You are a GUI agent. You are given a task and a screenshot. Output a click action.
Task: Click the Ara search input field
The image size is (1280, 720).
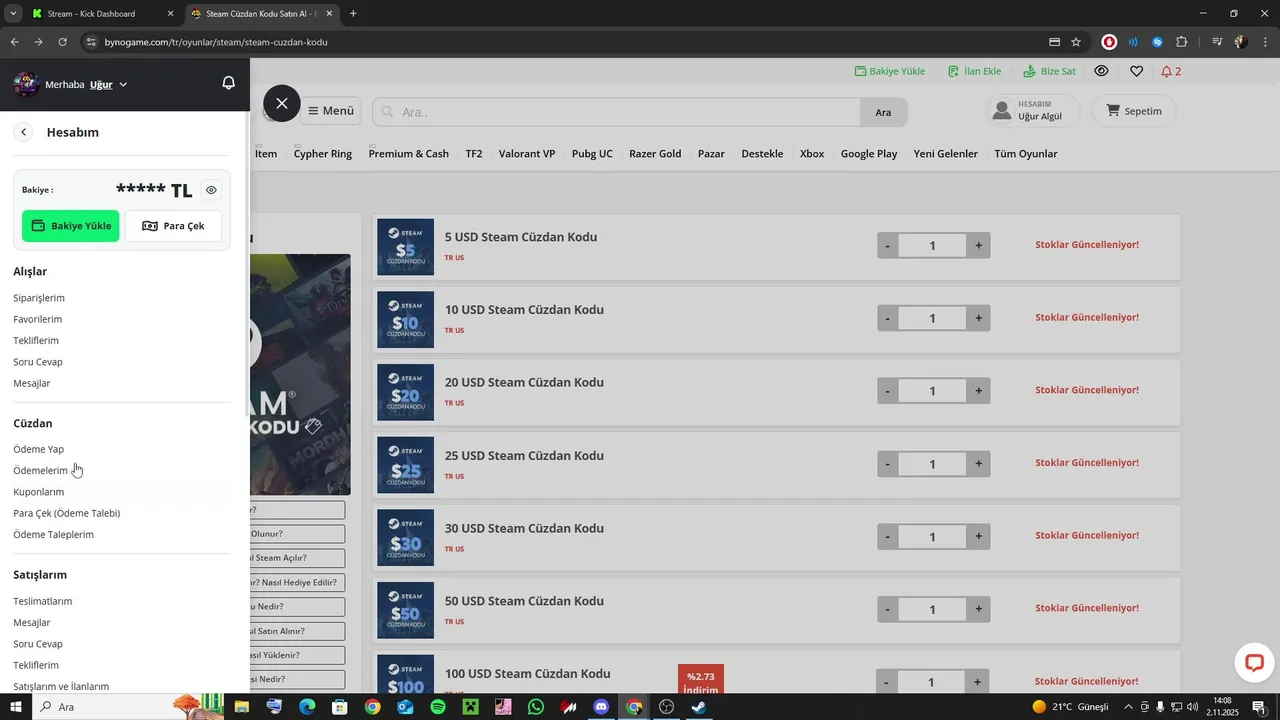(x=617, y=112)
